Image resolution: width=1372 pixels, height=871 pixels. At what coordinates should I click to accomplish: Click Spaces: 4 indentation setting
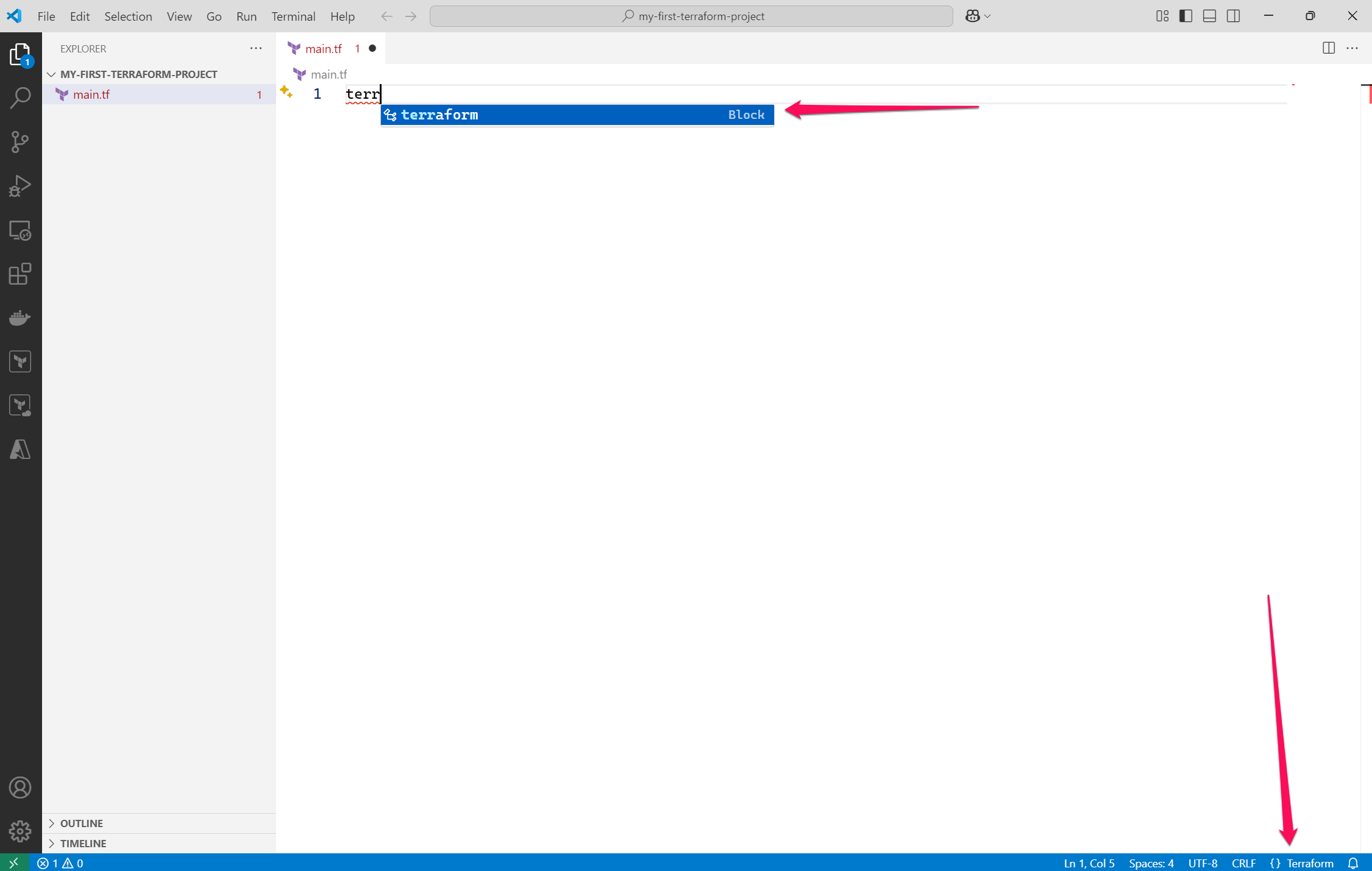coord(1151,863)
